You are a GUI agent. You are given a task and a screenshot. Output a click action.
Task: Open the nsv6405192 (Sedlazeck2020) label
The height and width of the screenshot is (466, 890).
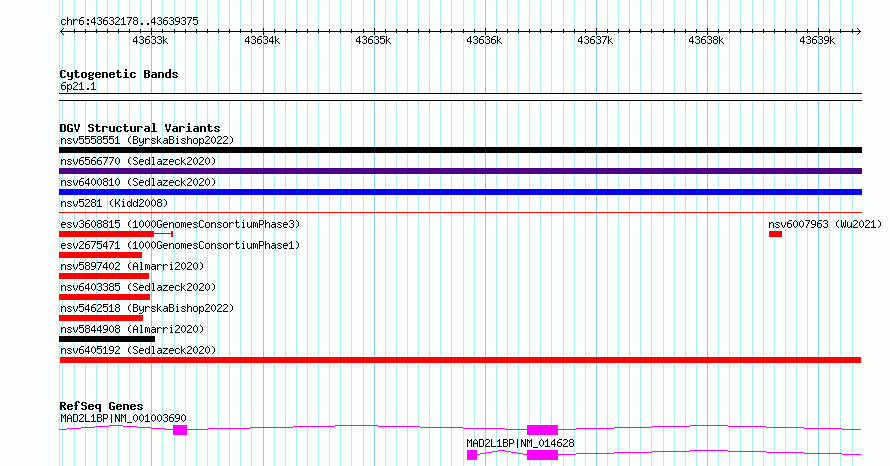tap(138, 350)
